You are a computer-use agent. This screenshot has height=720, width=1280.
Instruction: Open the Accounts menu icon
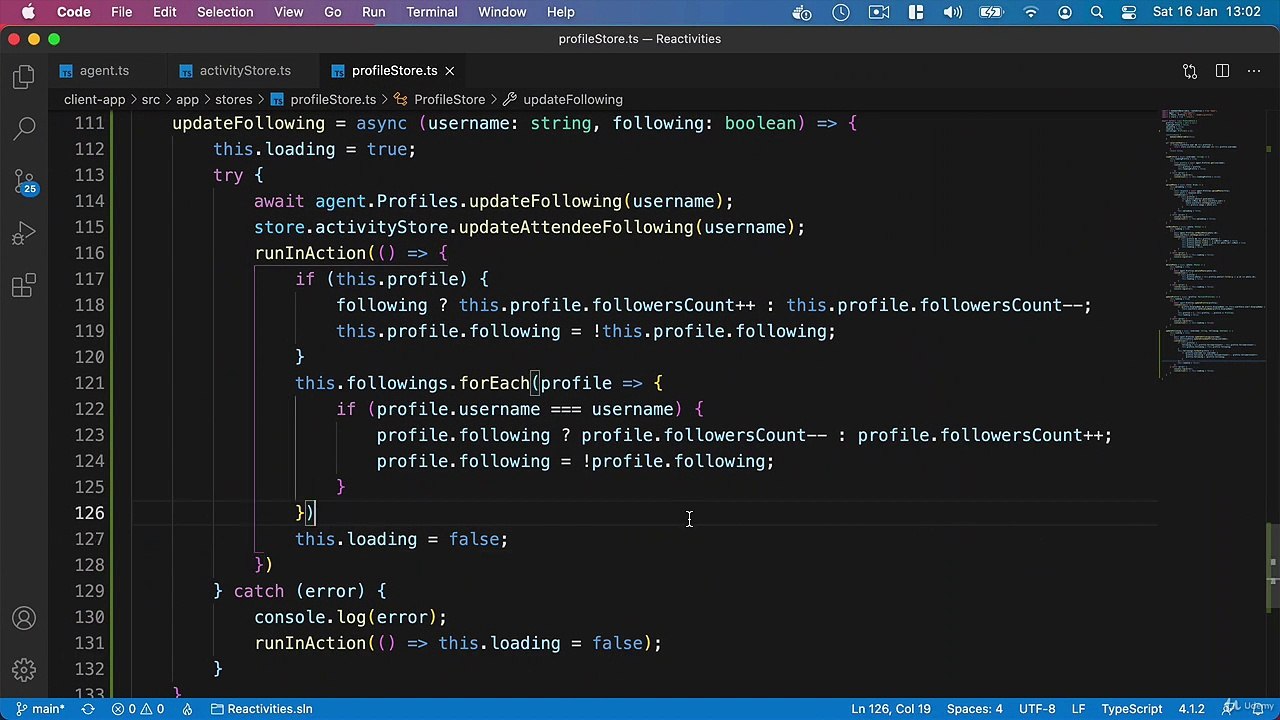pyautogui.click(x=24, y=618)
